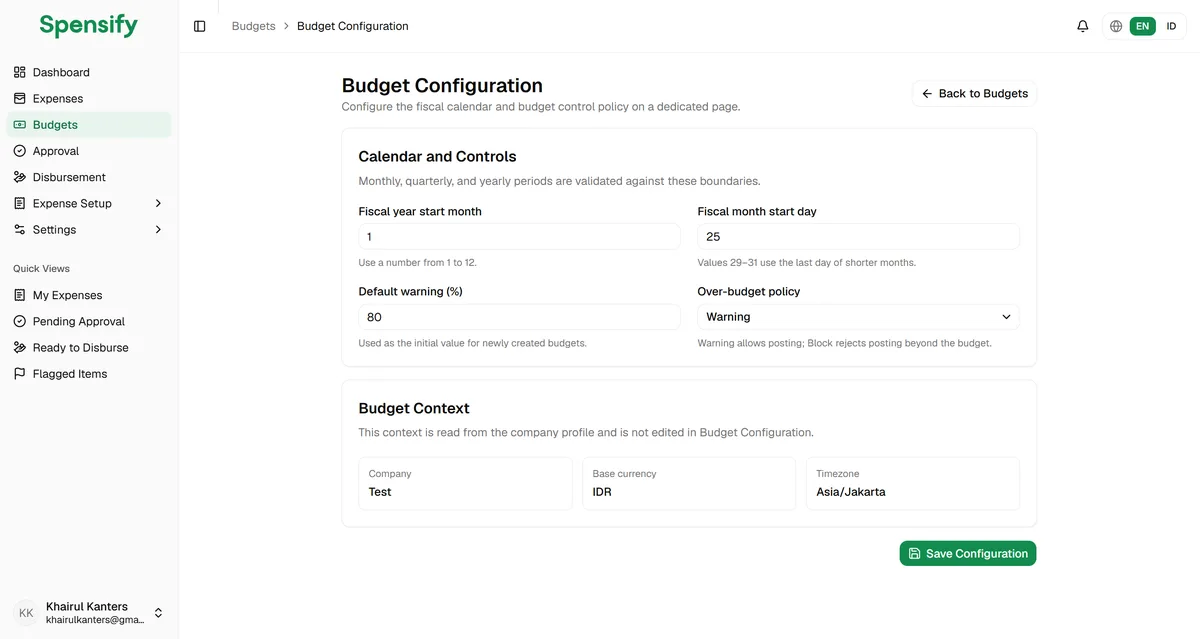Click Budgets breadcrumb link
The height and width of the screenshot is (639, 1200).
tap(254, 26)
